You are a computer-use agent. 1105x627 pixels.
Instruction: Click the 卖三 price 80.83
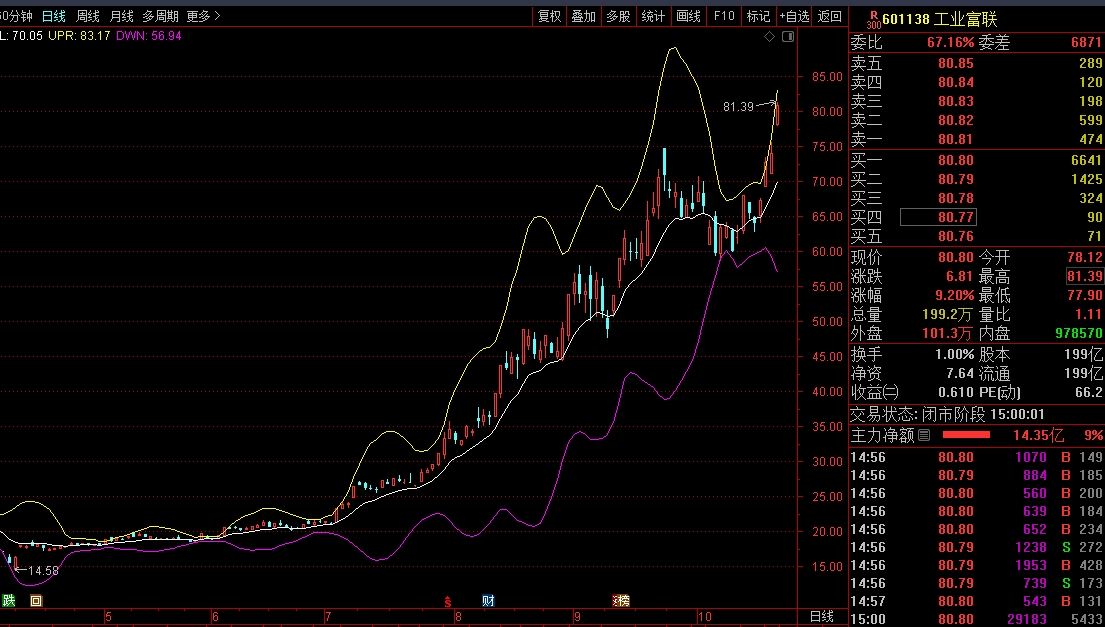(956, 101)
